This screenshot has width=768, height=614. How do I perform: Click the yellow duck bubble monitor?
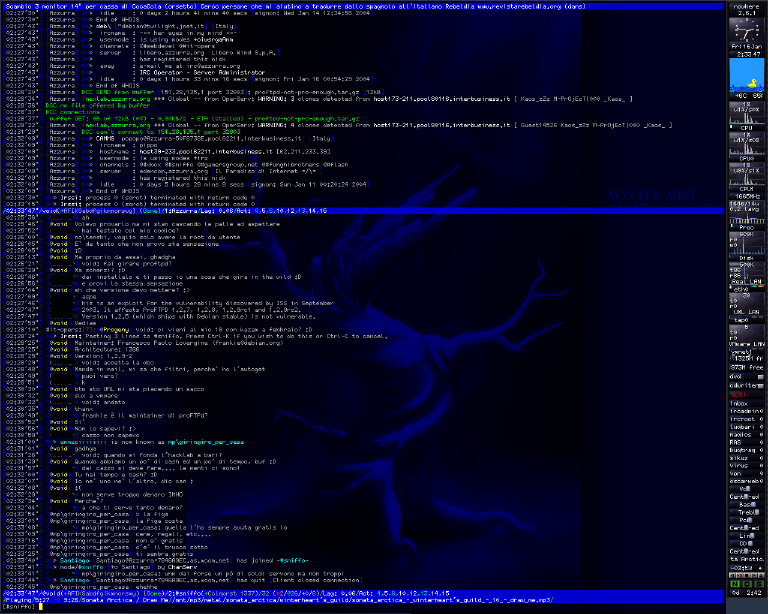pyautogui.click(x=746, y=75)
